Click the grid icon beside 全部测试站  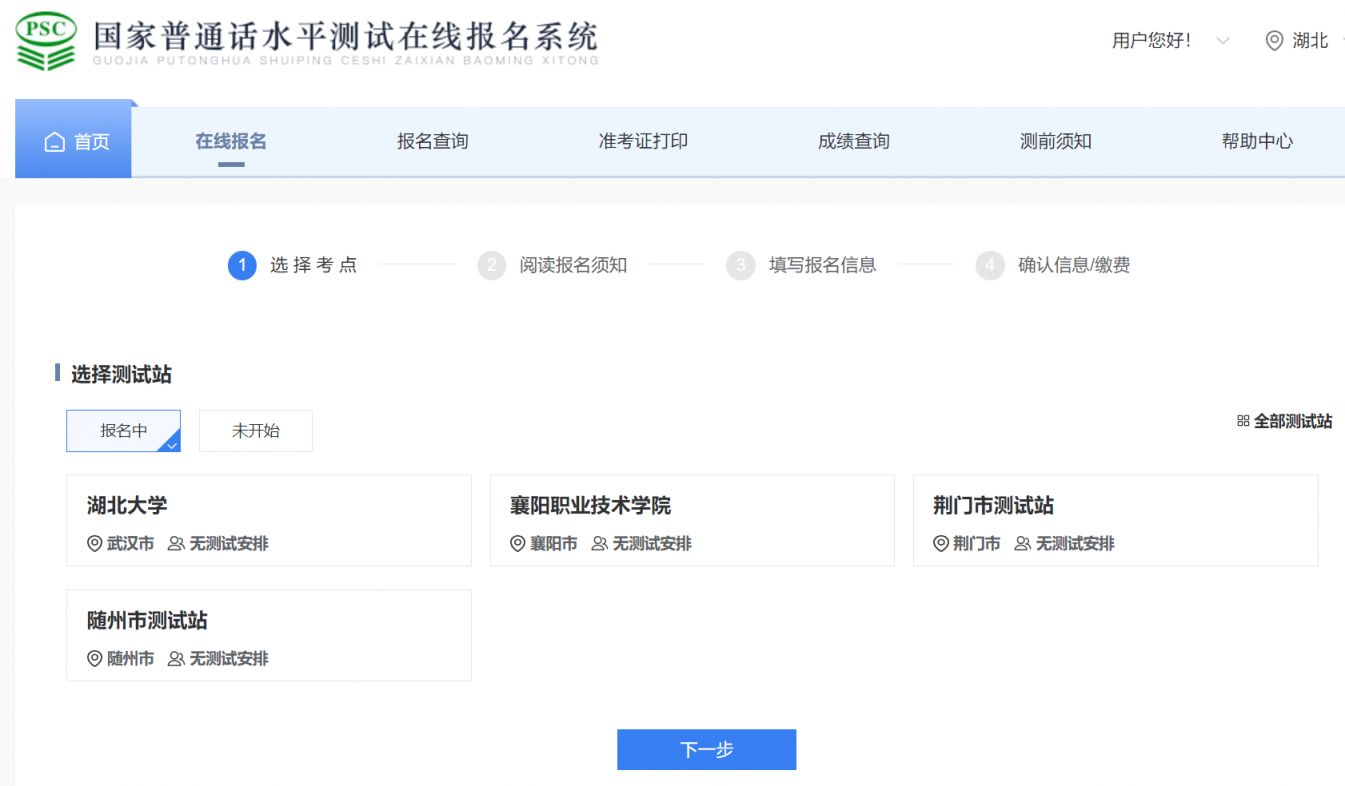coord(1243,422)
